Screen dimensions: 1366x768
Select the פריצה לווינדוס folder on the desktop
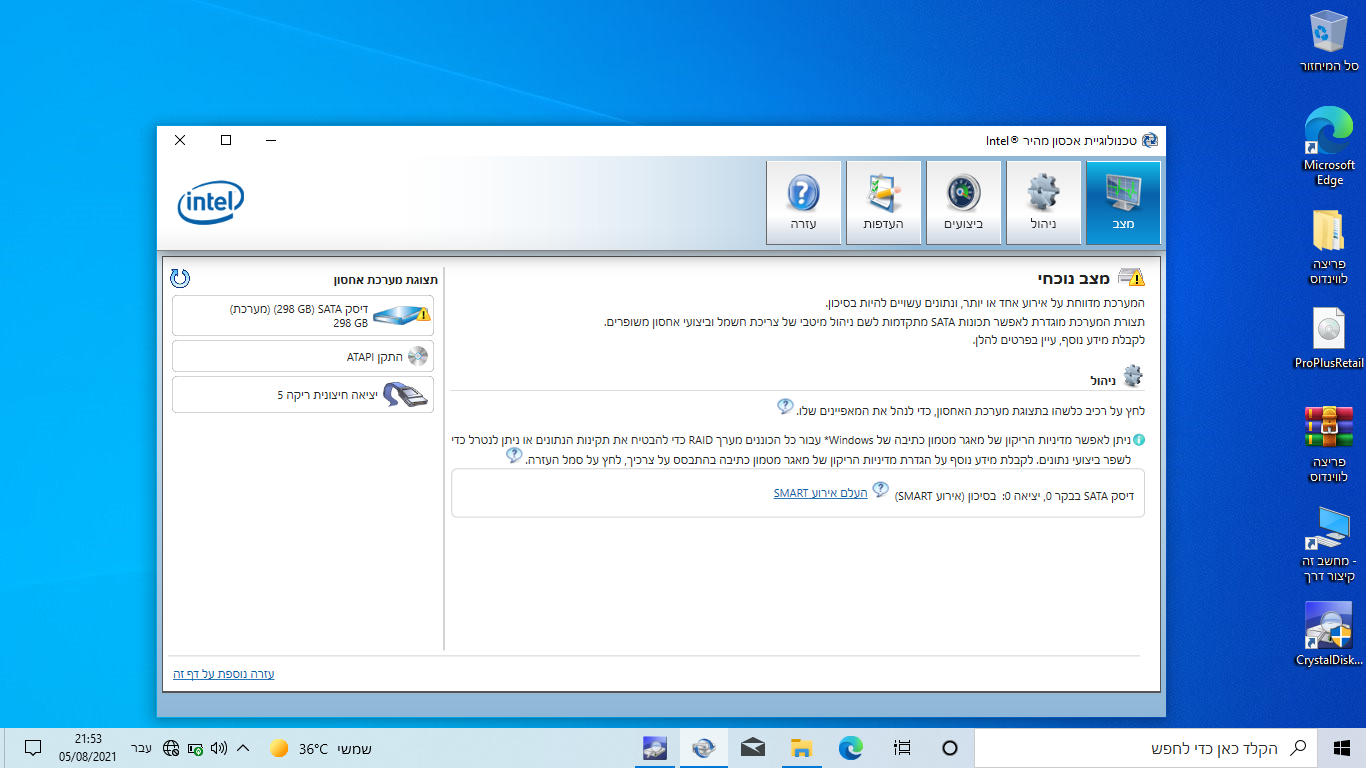click(1329, 247)
